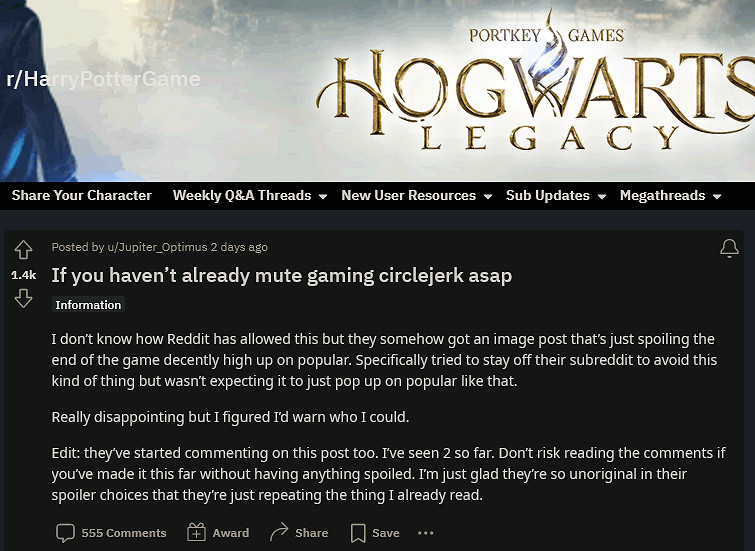Click the Information post flair

[88, 305]
